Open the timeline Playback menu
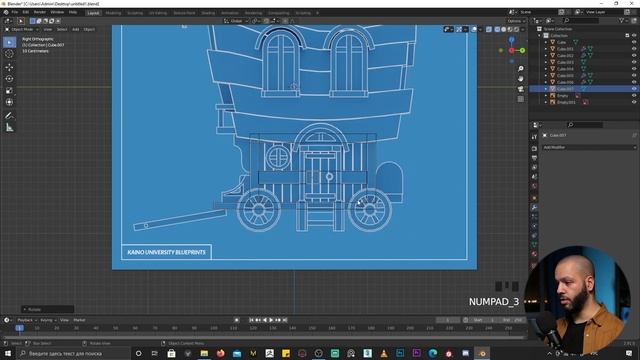The width and height of the screenshot is (640, 360). [x=27, y=320]
